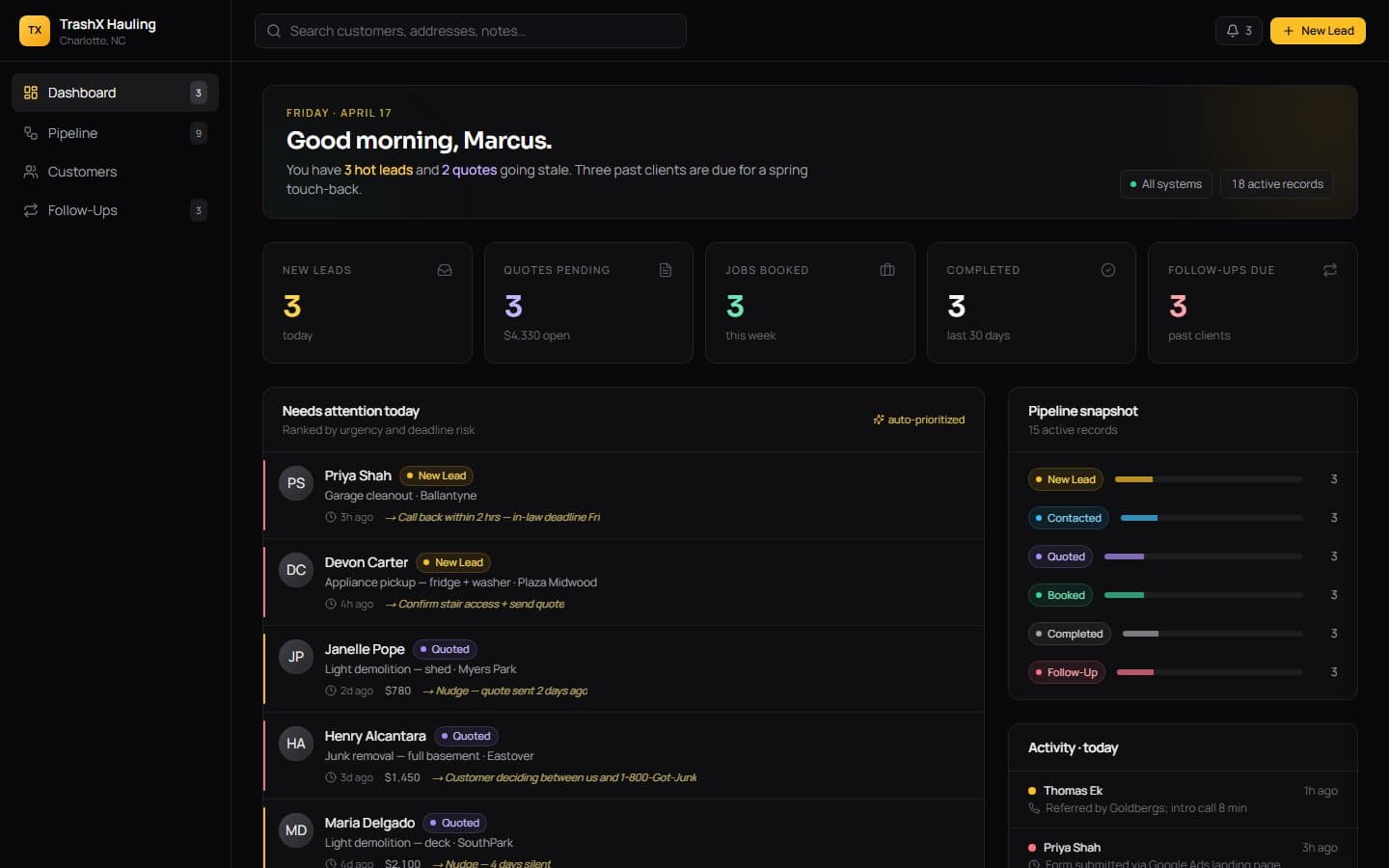Focus the search customers input field
Screen dimensions: 1389x868
[x=471, y=31]
